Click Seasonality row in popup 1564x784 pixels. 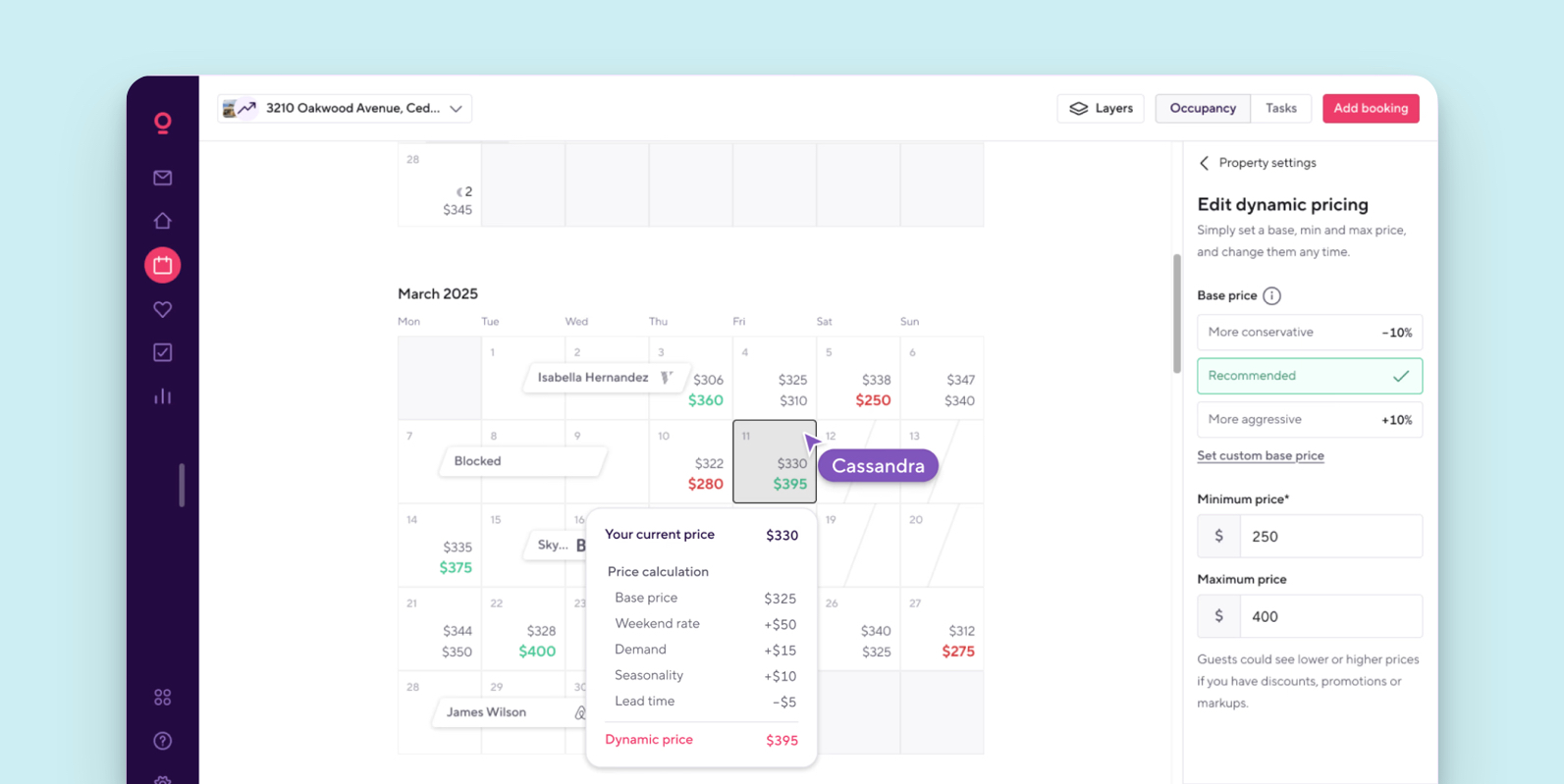click(x=705, y=676)
